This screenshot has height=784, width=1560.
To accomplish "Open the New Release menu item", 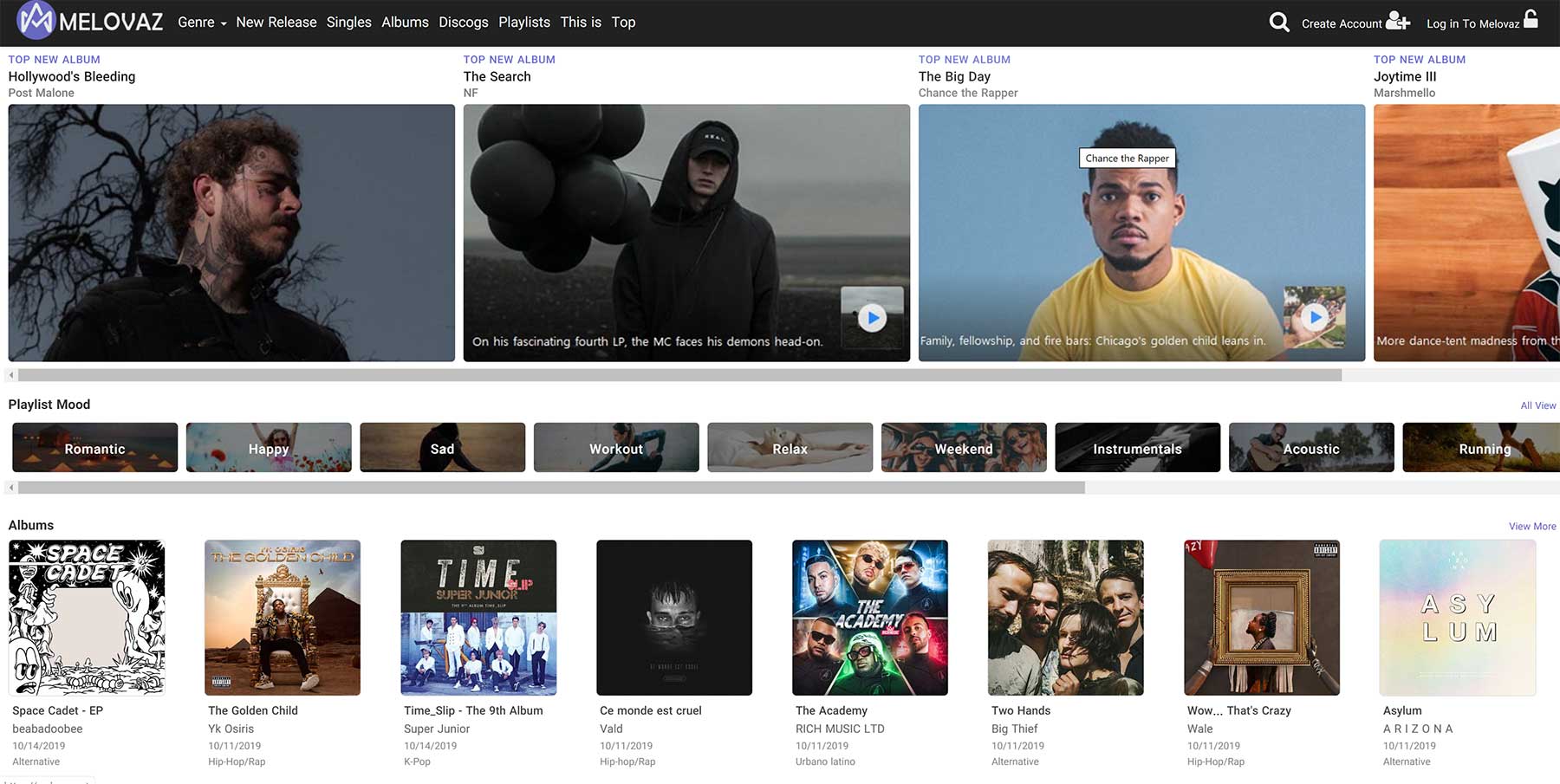I will click(276, 23).
